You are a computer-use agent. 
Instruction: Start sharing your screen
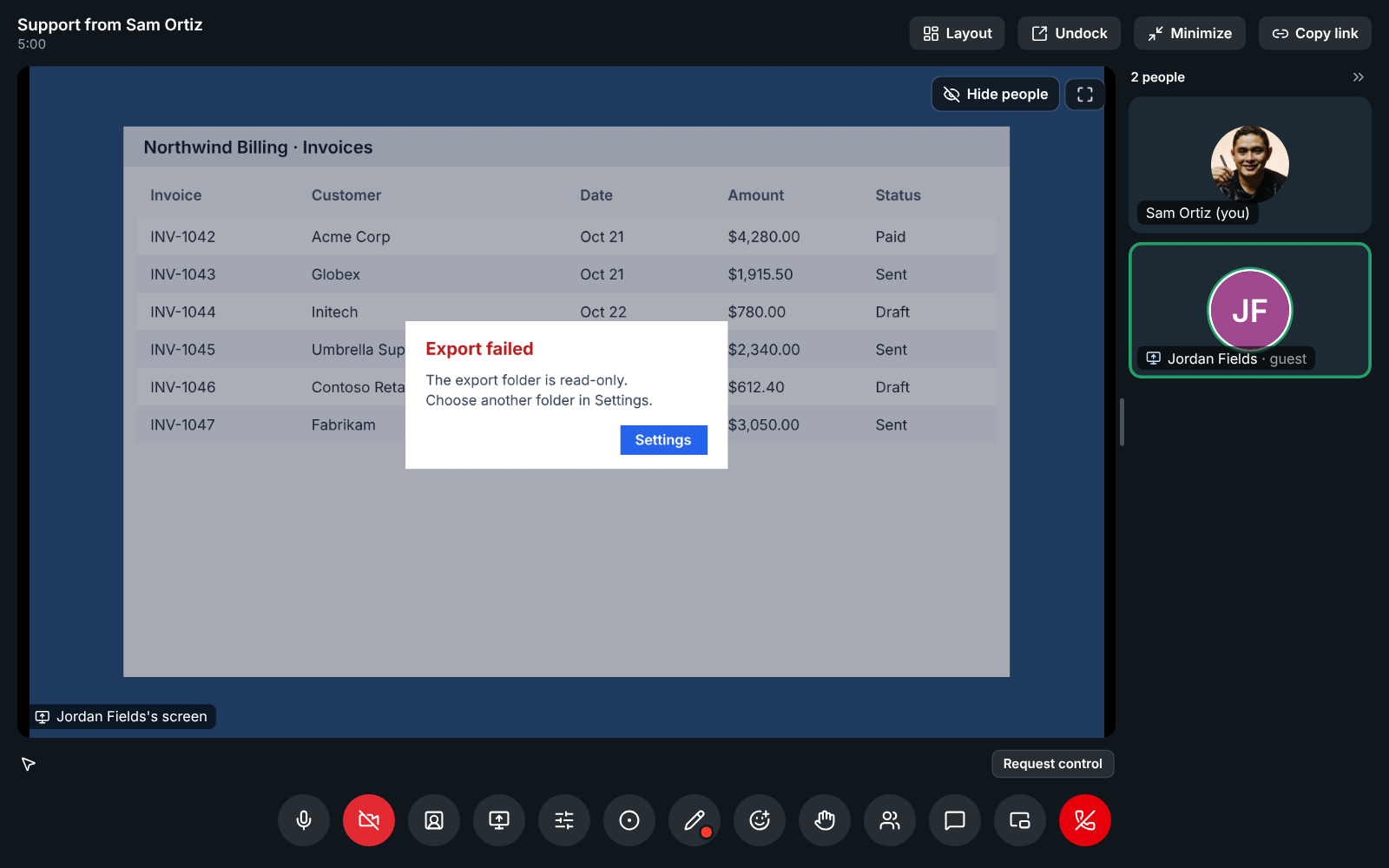499,820
